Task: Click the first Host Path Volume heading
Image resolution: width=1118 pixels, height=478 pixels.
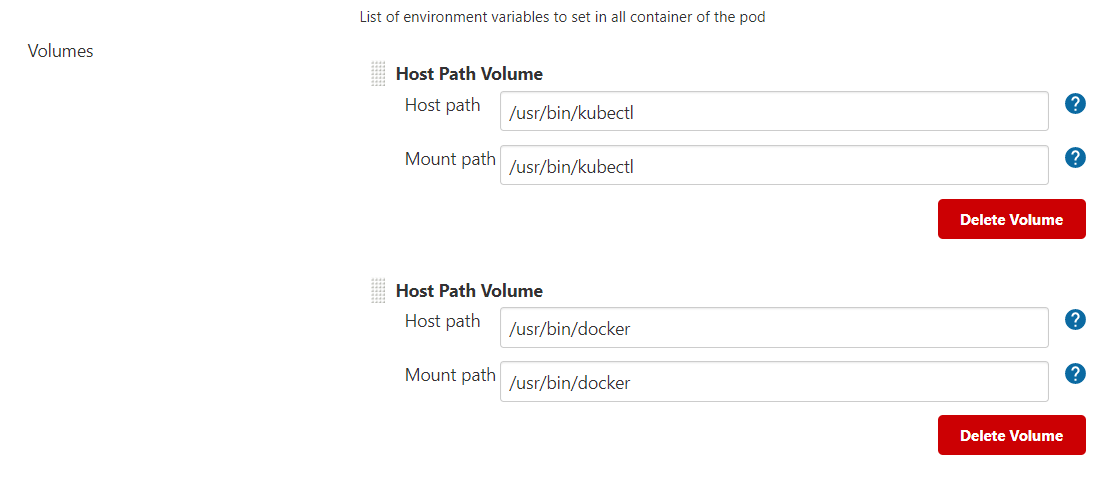Action: [x=469, y=73]
